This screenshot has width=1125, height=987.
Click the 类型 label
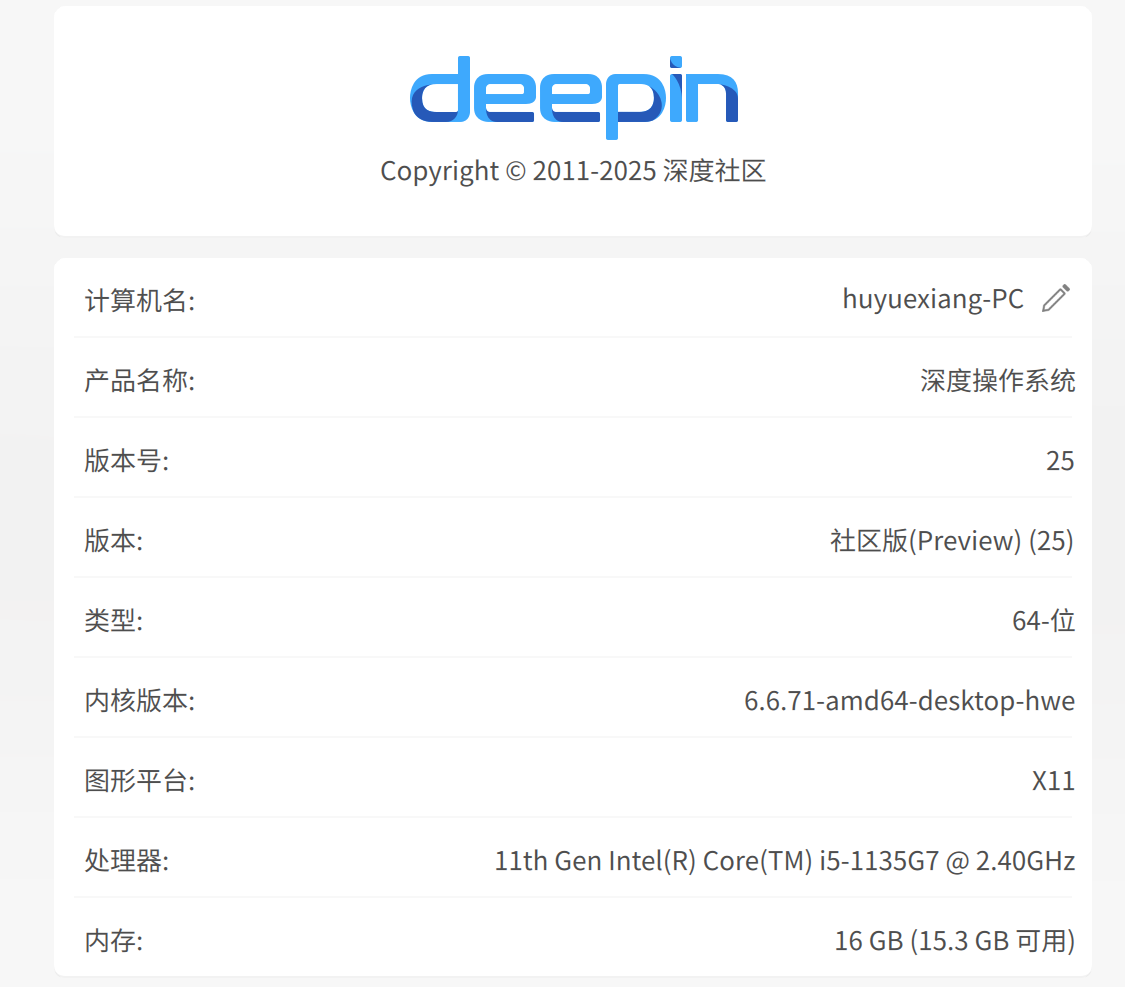click(x=114, y=620)
